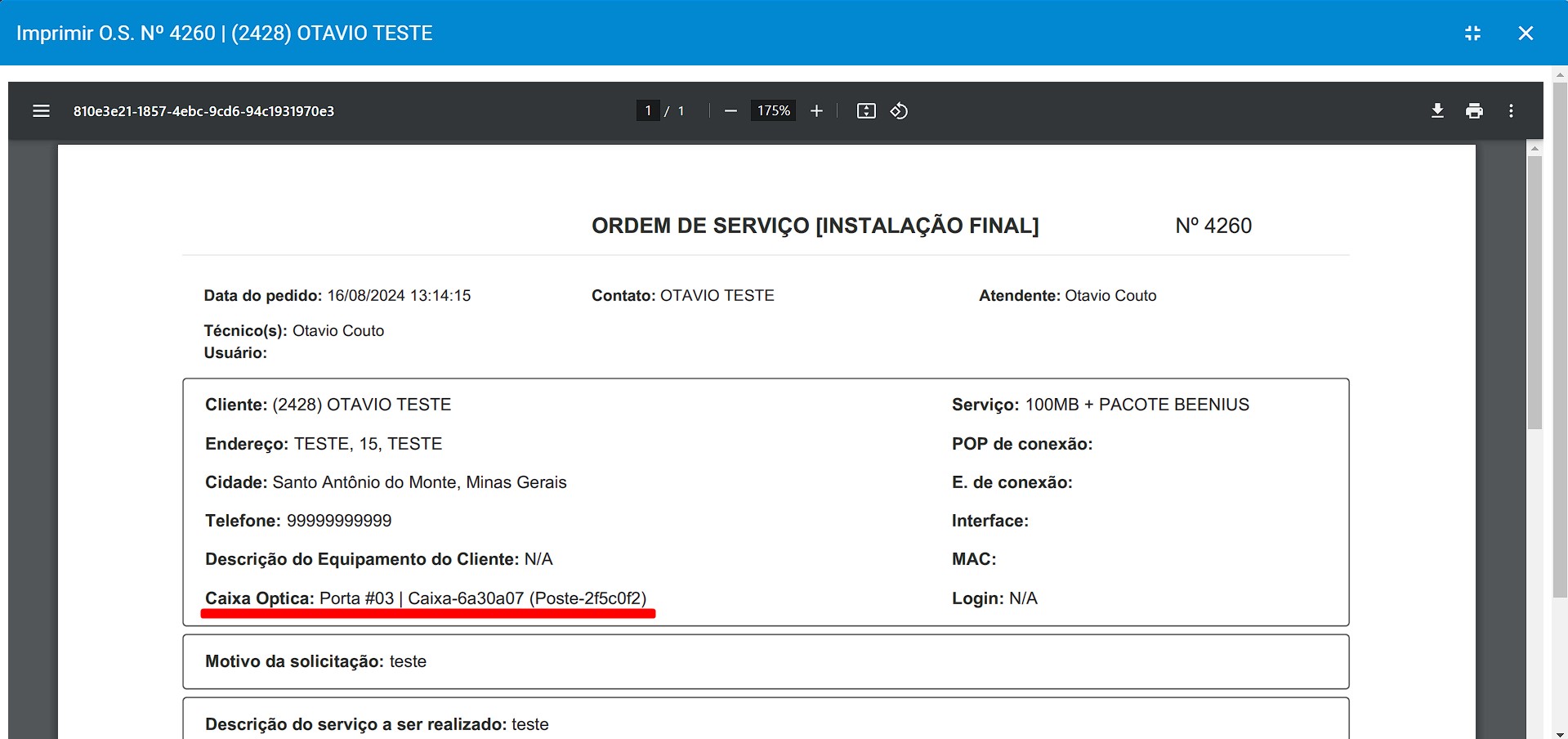Click the fit to page icon
The width and height of the screenshot is (1568, 739).
[x=866, y=111]
